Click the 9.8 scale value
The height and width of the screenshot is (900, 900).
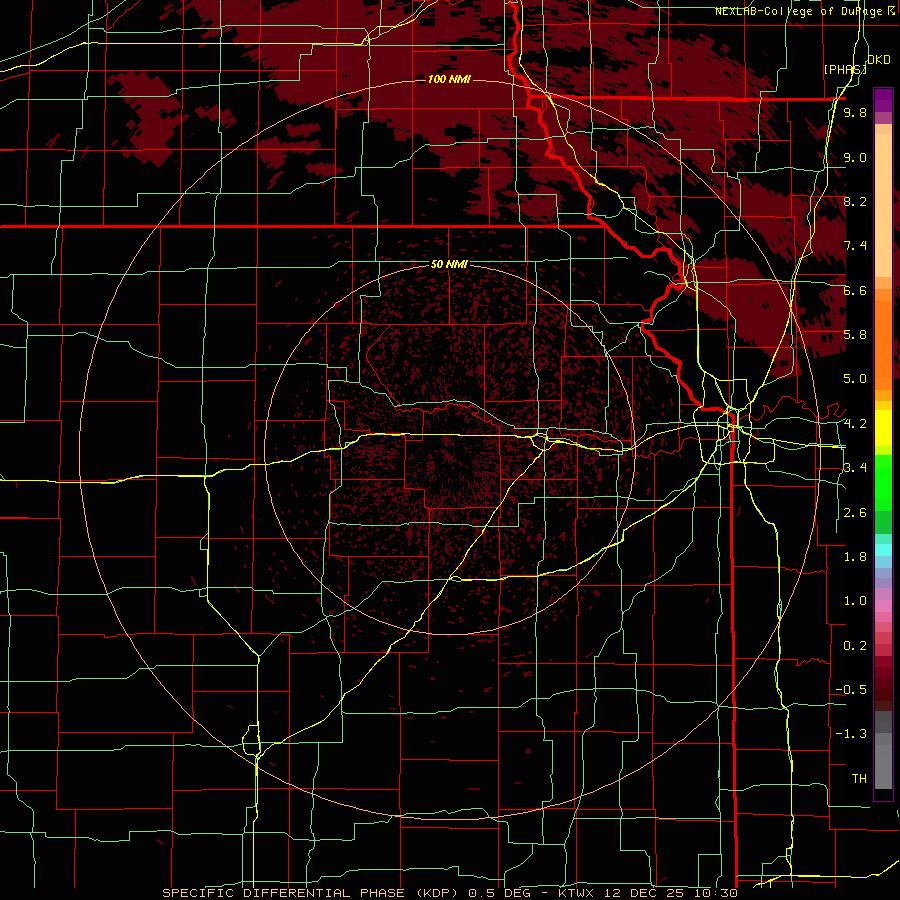pos(855,112)
